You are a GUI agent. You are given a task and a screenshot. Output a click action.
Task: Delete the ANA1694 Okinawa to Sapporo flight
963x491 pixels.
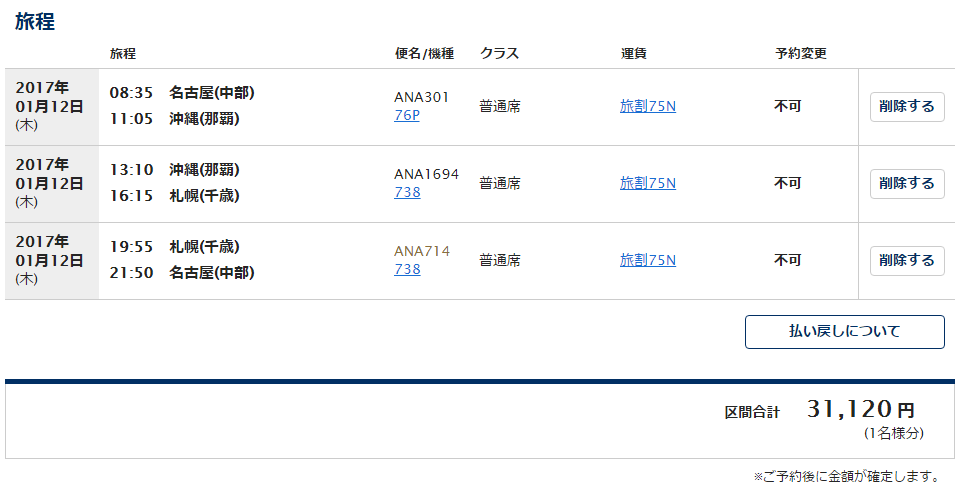[907, 184]
